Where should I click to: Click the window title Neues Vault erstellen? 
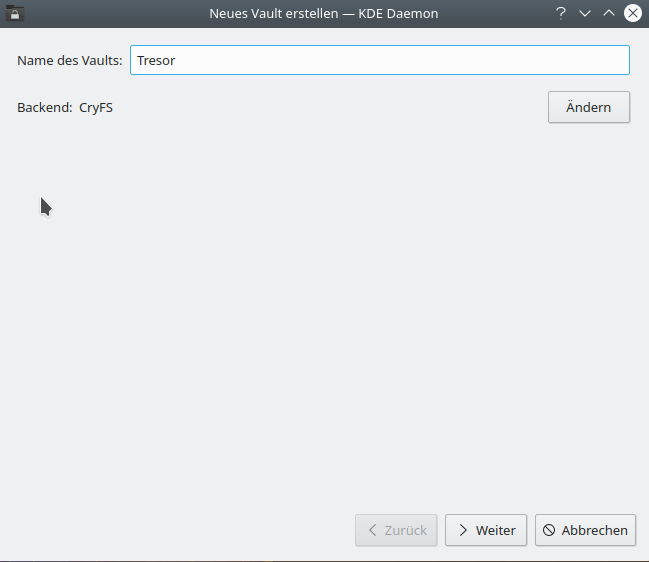(274, 14)
